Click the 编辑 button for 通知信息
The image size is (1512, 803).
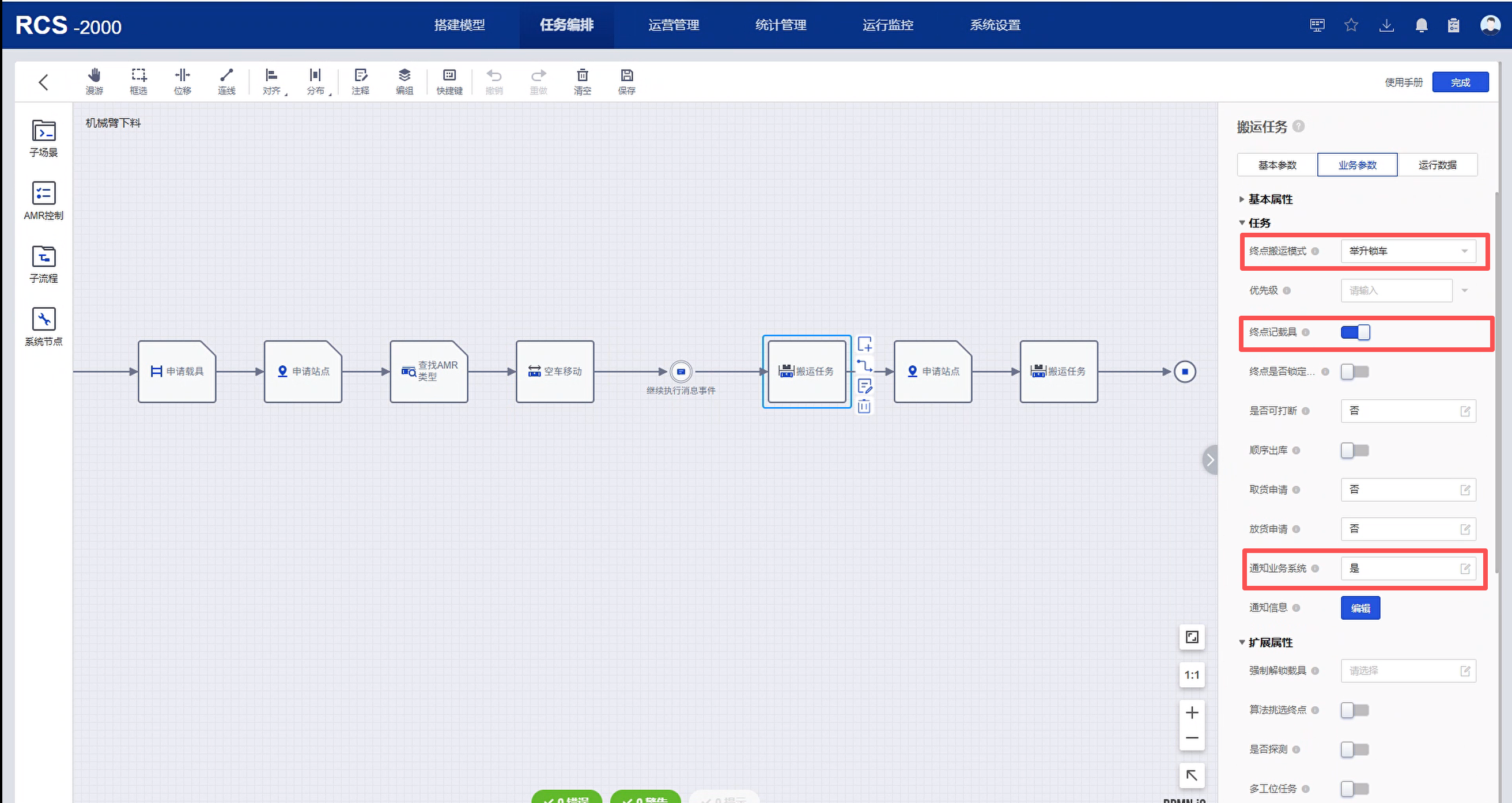1360,608
